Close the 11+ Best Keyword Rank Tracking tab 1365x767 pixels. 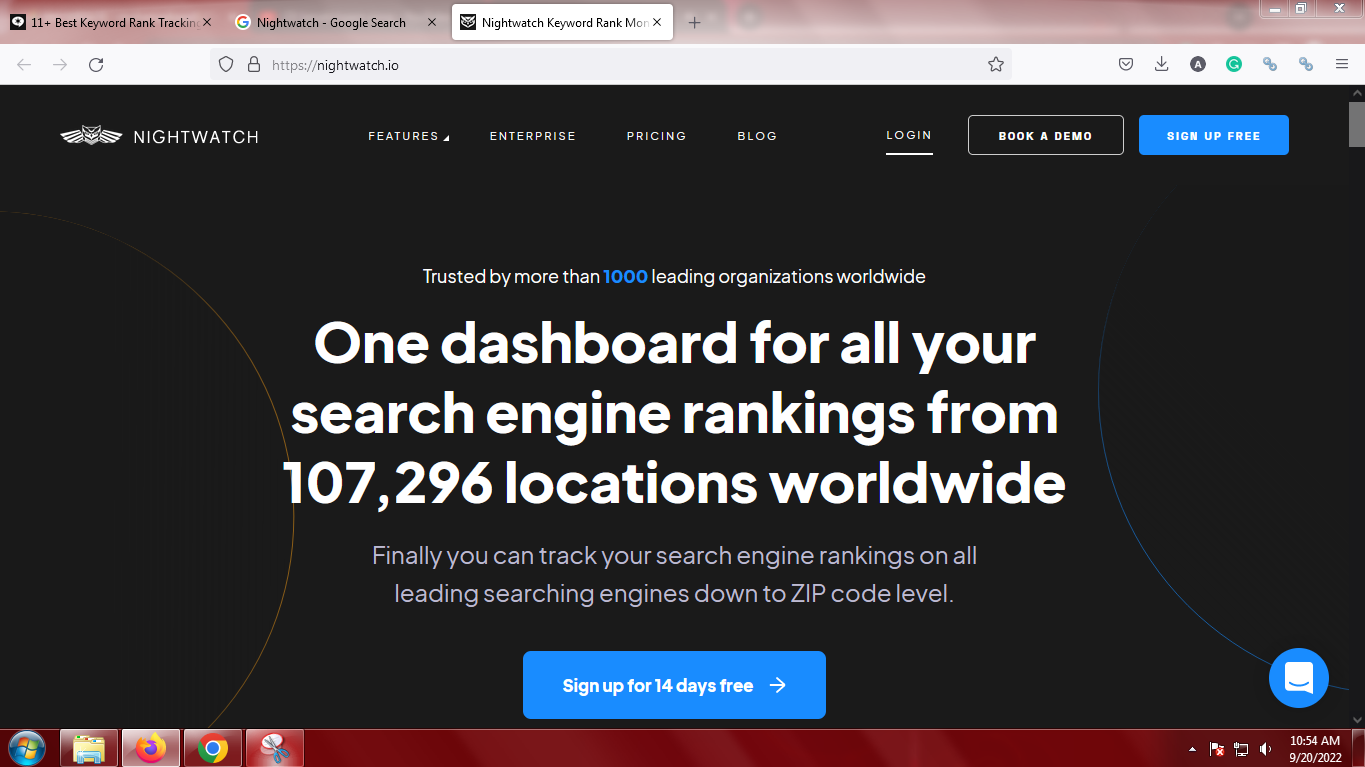(x=207, y=22)
